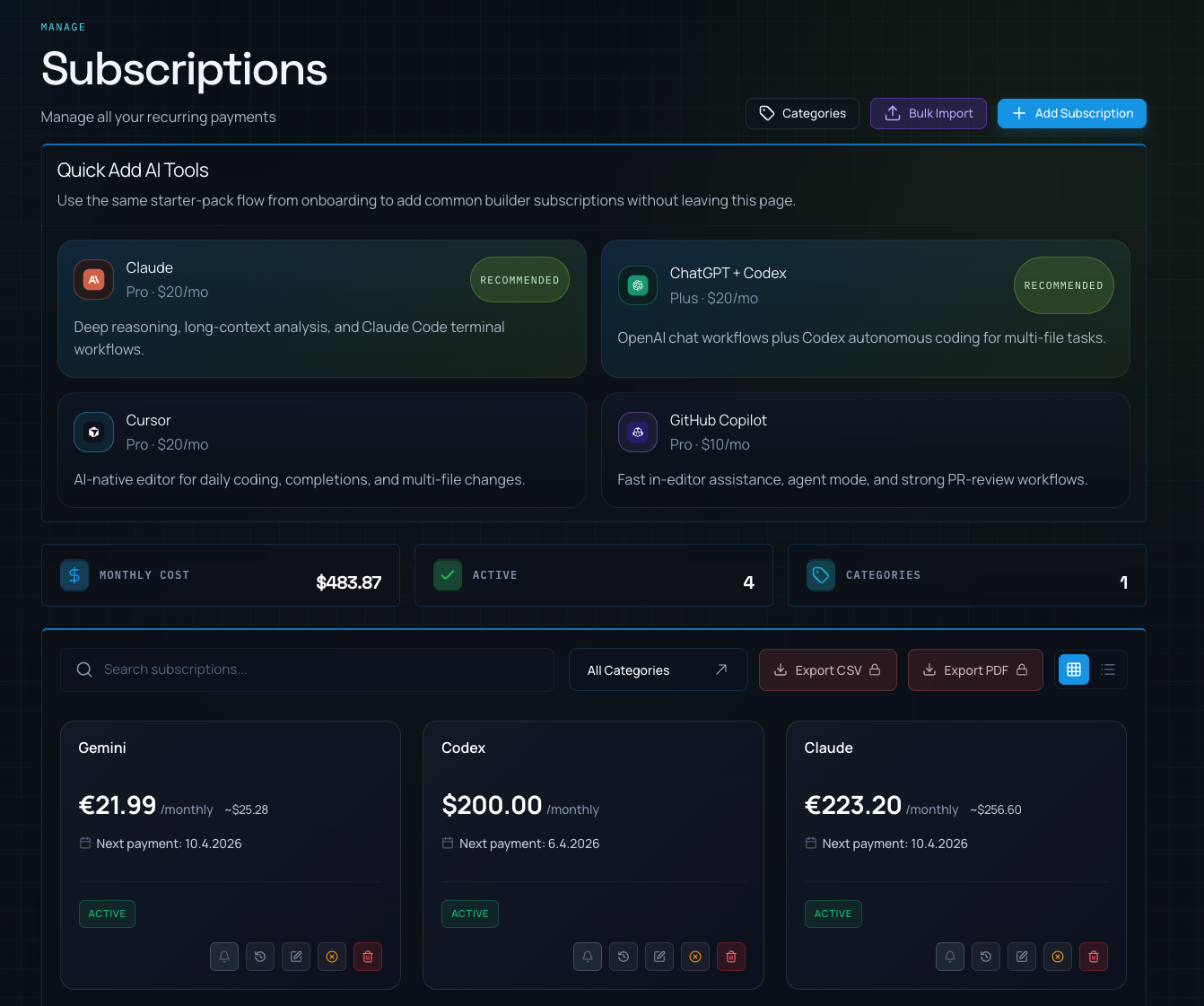Switch to list view layout
Viewport: 1204px width, 1006px height.
[x=1108, y=669]
